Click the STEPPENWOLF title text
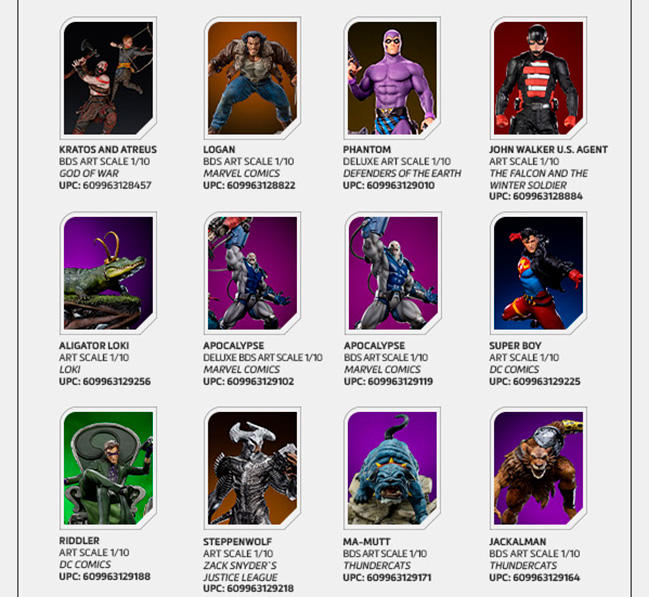The width and height of the screenshot is (649, 597). (238, 542)
